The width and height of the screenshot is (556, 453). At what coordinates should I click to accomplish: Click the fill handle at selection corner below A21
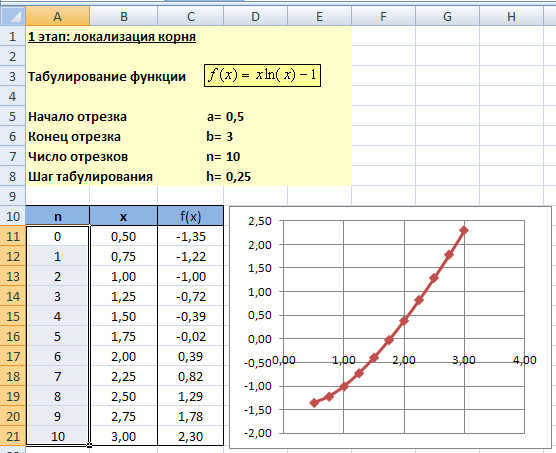click(89, 445)
